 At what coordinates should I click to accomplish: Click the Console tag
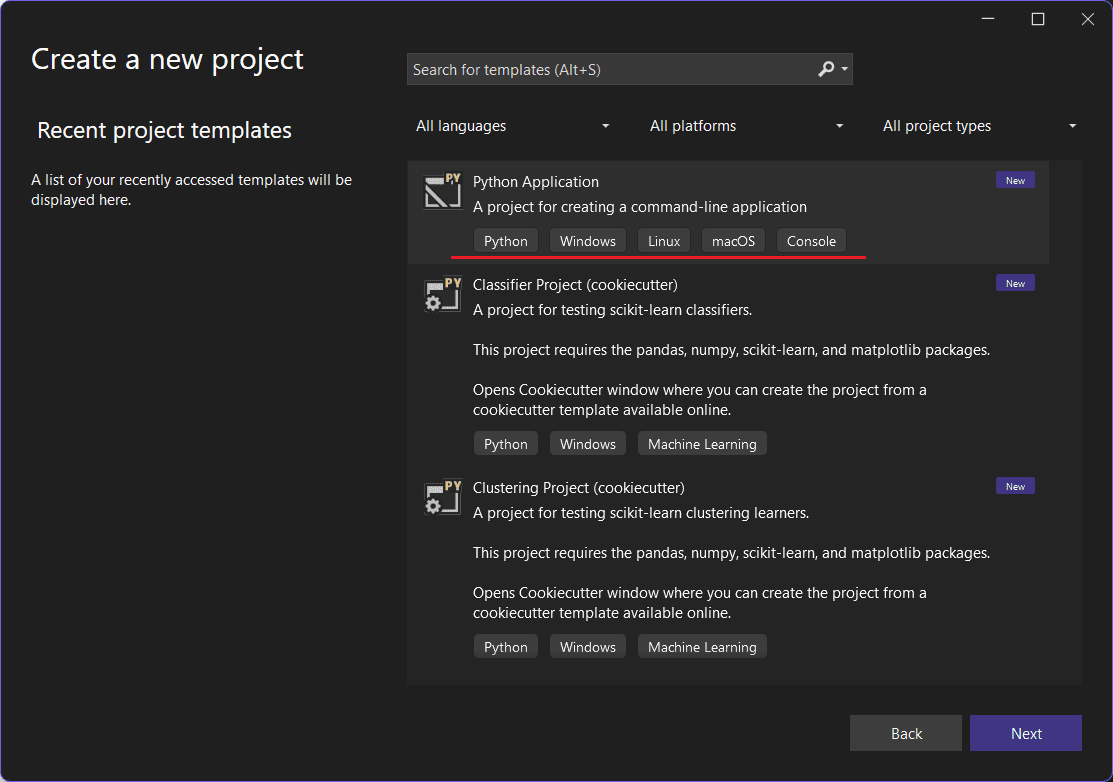tap(811, 241)
